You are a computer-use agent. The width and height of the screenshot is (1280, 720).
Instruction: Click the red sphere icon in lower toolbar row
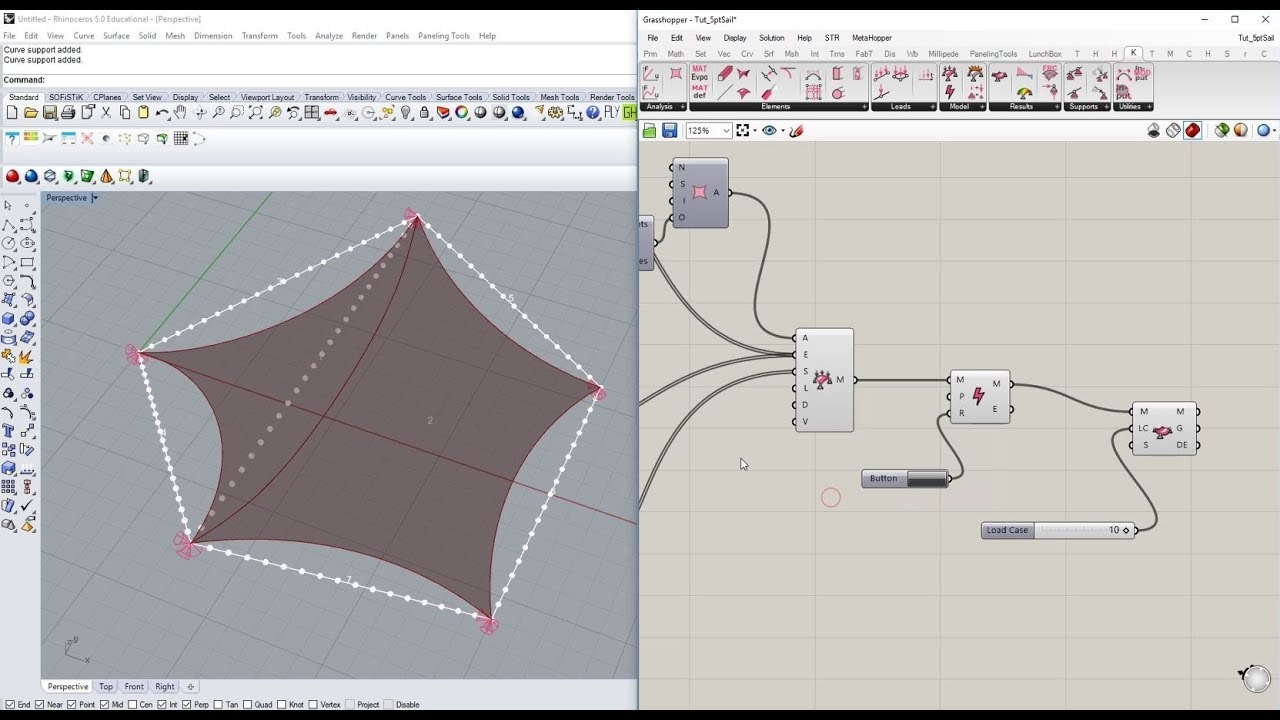tap(12, 176)
